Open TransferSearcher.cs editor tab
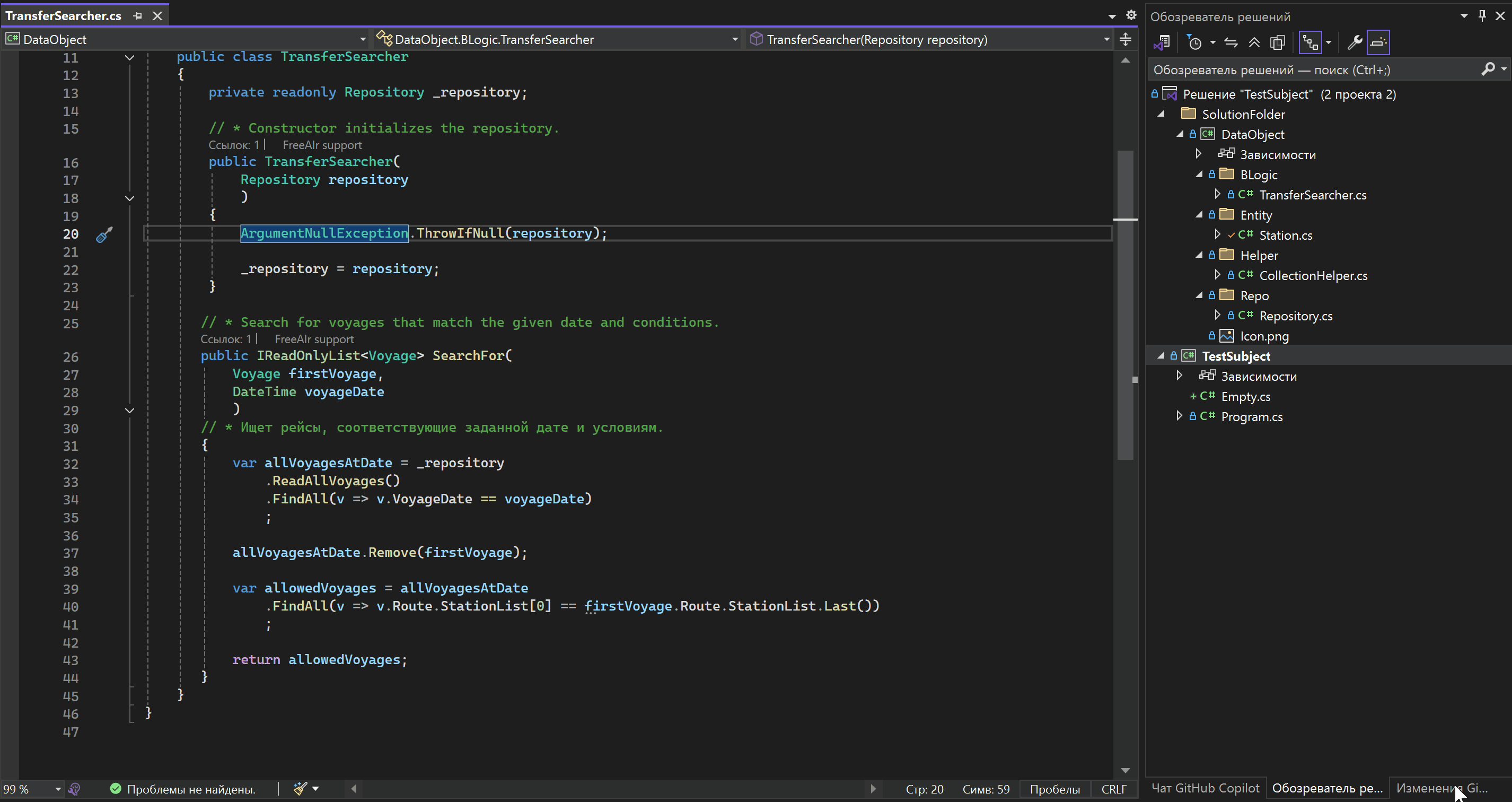 click(64, 16)
